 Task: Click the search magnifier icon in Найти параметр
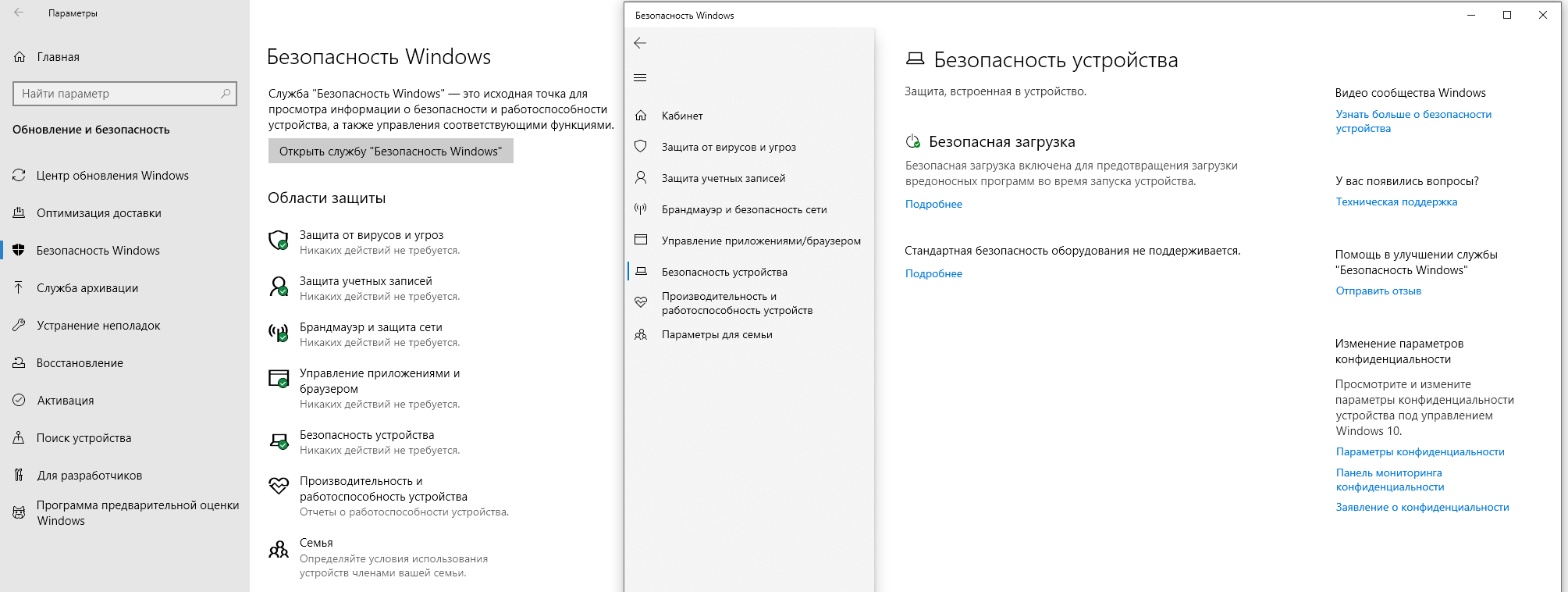click(x=226, y=94)
